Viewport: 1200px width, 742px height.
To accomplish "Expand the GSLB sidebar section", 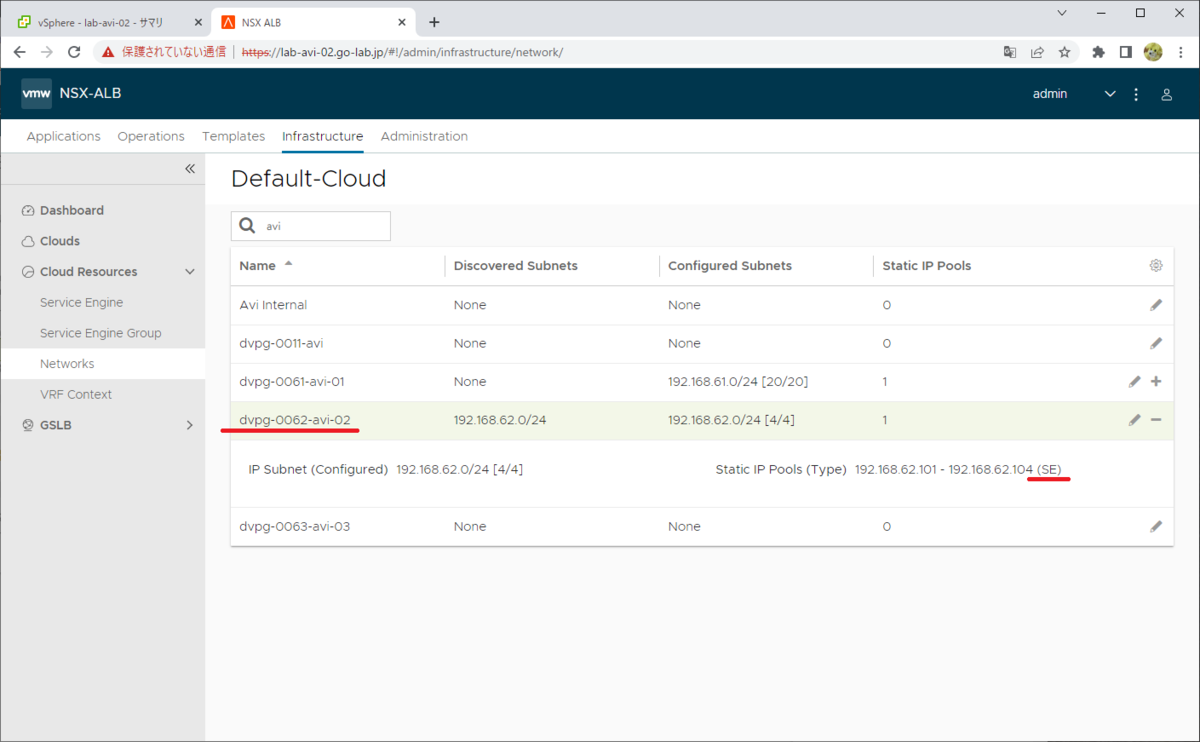I will tap(190, 425).
